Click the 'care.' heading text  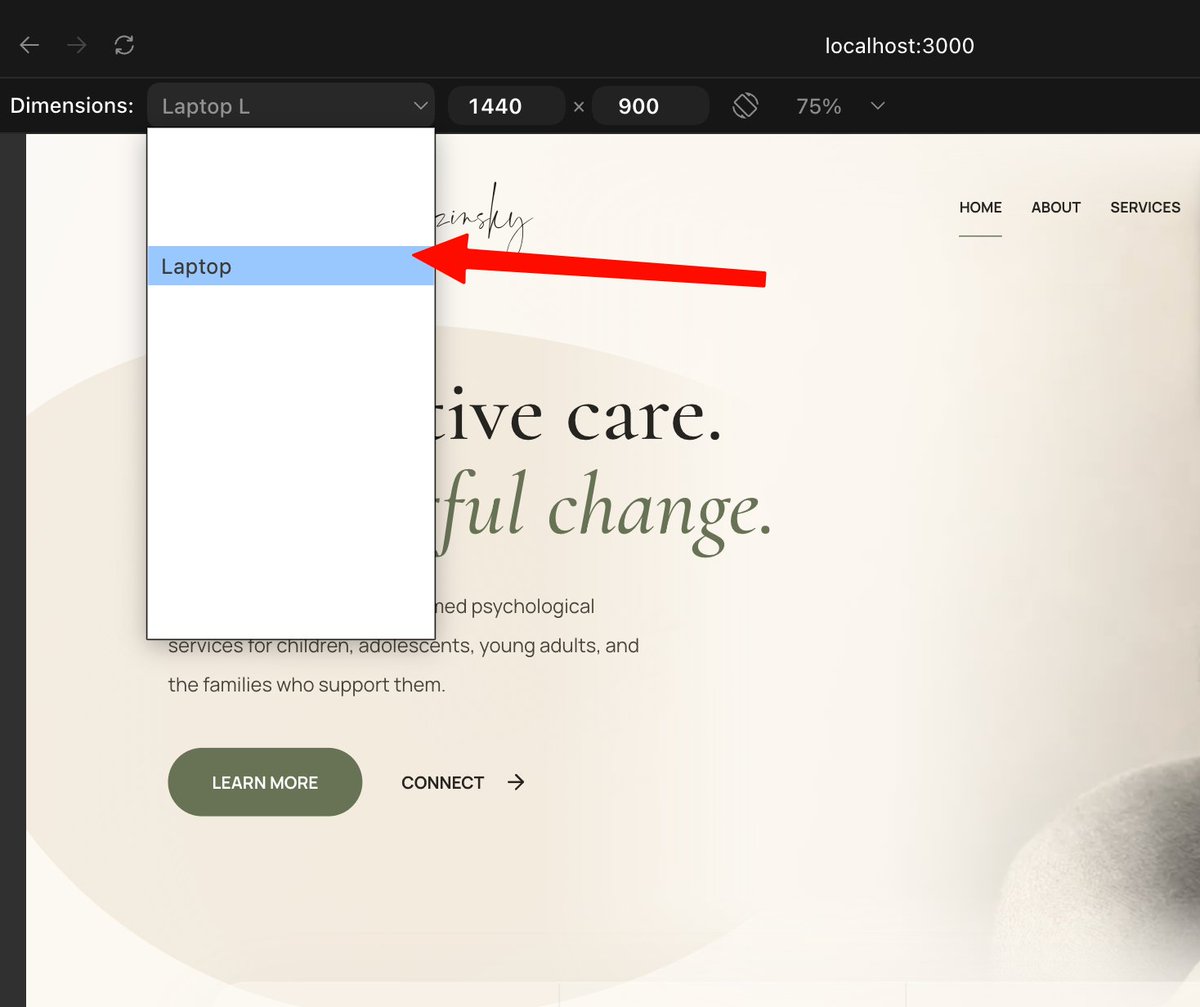(x=642, y=418)
